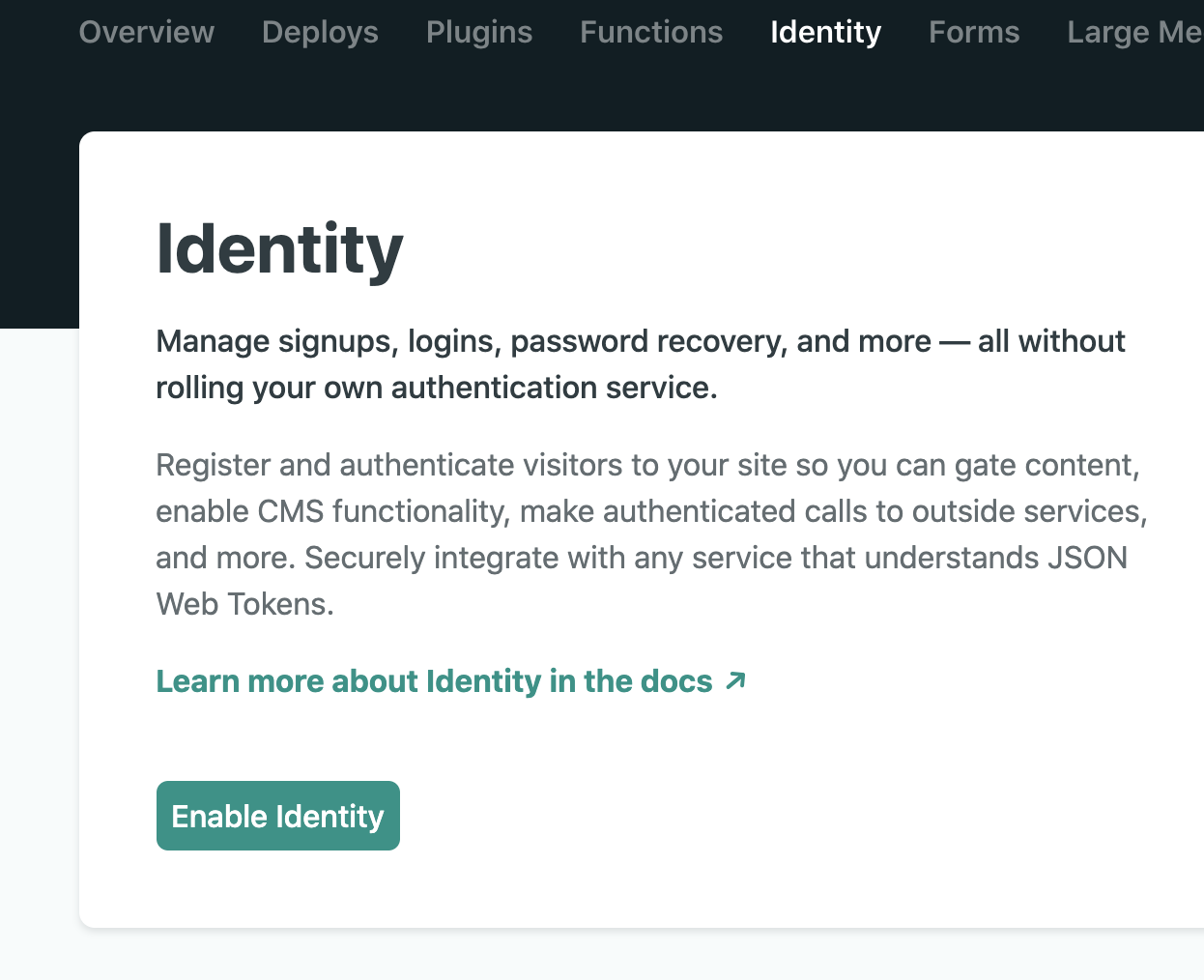Screen dimensions: 1204x980
Task: Open the Deploys tab
Action: (x=320, y=32)
